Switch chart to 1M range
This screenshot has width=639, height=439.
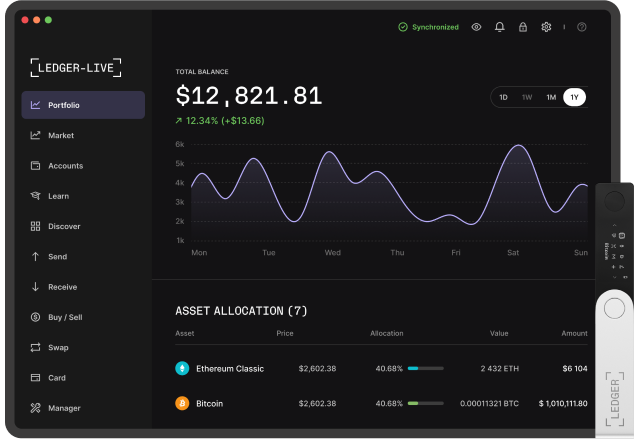[551, 97]
